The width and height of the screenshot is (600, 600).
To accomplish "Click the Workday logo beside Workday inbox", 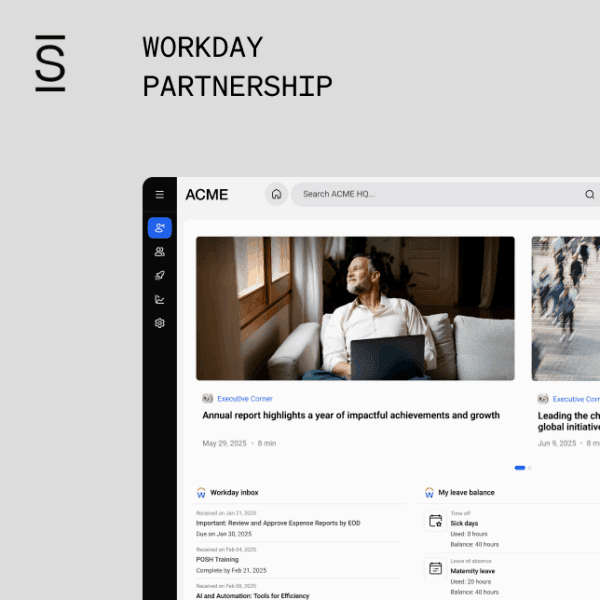I will [201, 493].
